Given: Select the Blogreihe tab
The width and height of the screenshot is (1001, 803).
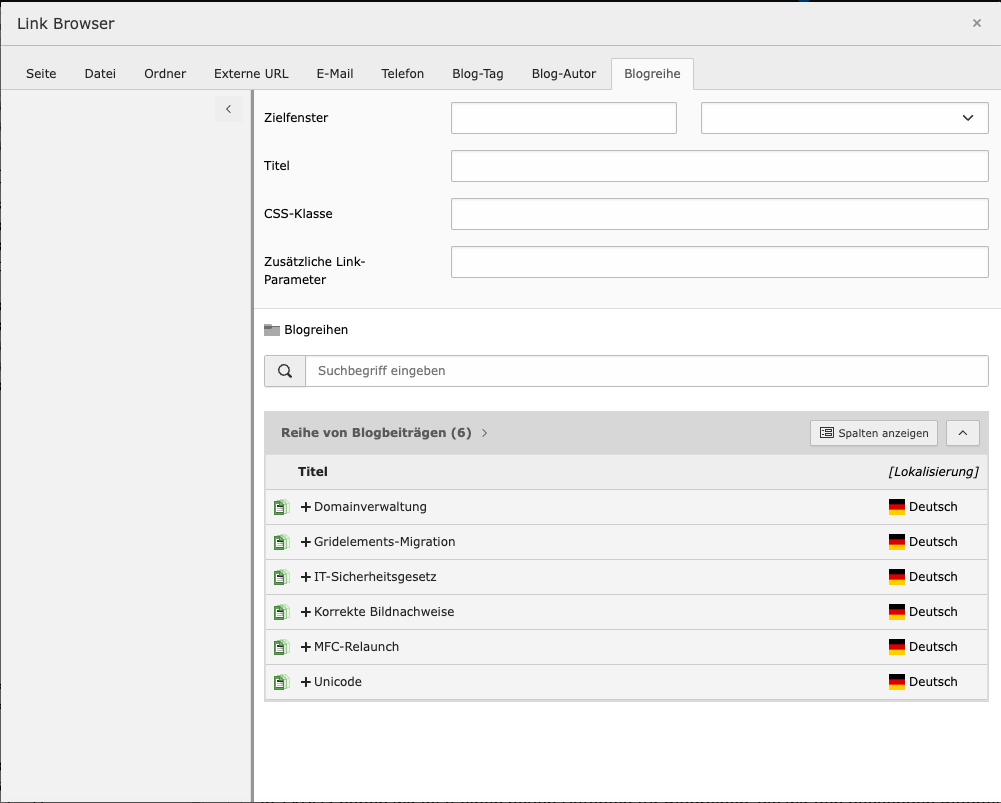Looking at the screenshot, I should pos(652,74).
